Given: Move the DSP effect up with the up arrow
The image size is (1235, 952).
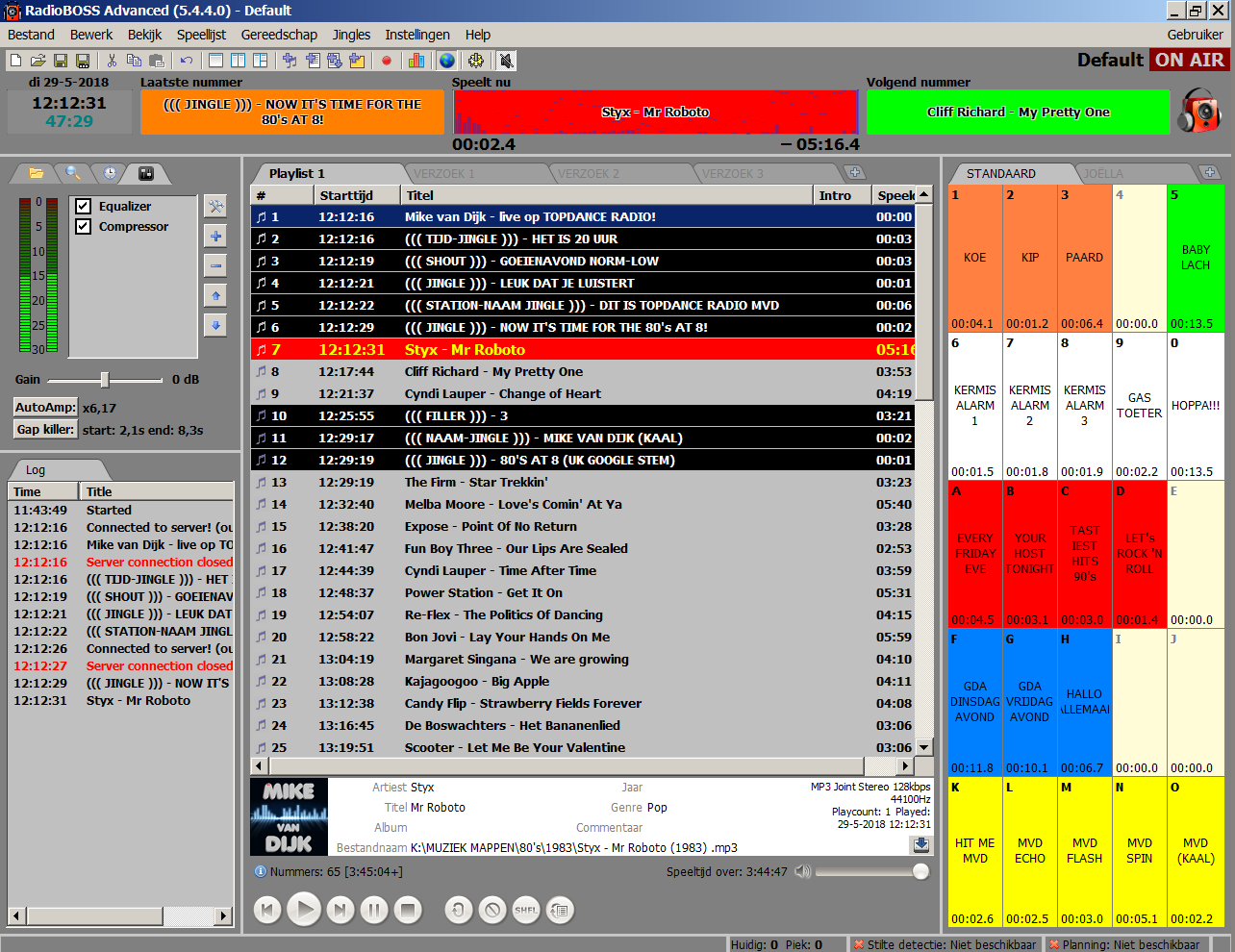Looking at the screenshot, I should coord(215,296).
